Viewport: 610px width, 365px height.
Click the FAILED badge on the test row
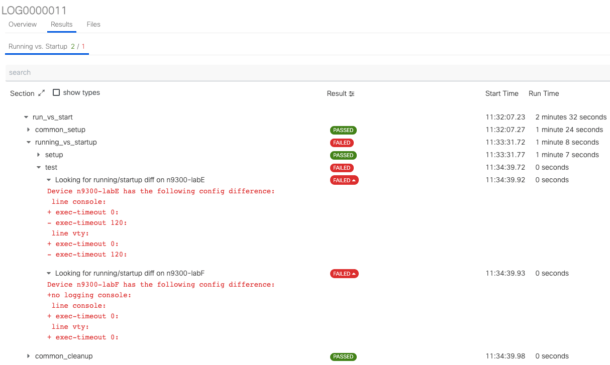coord(342,168)
